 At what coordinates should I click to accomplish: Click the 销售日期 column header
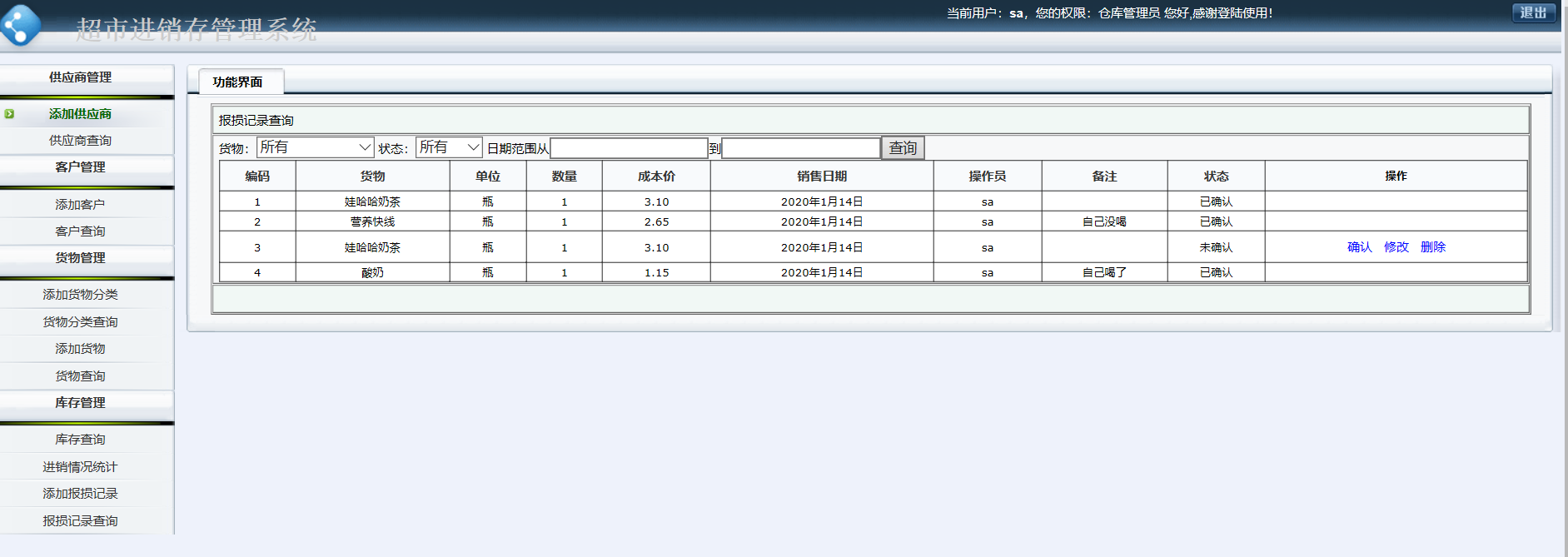click(x=822, y=177)
